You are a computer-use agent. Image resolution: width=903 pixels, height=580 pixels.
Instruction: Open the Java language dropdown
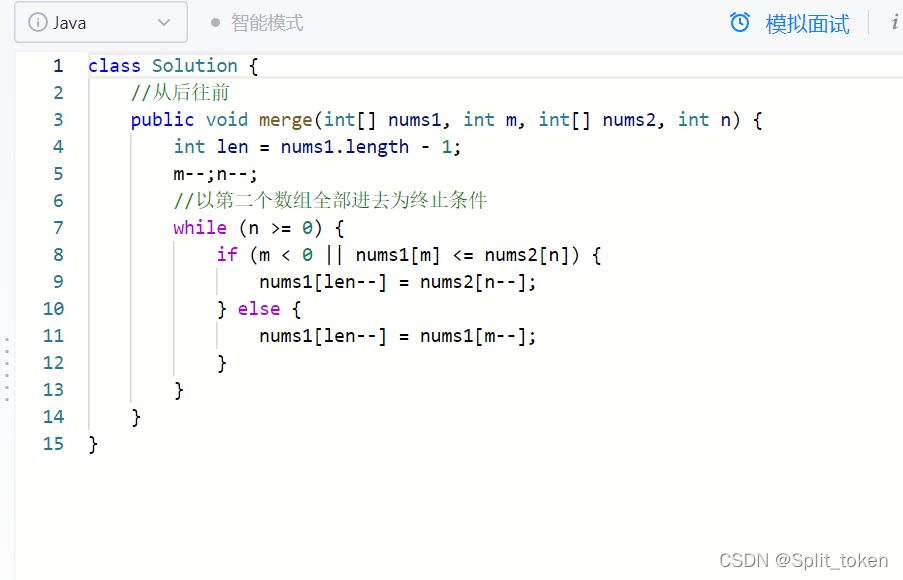101,22
